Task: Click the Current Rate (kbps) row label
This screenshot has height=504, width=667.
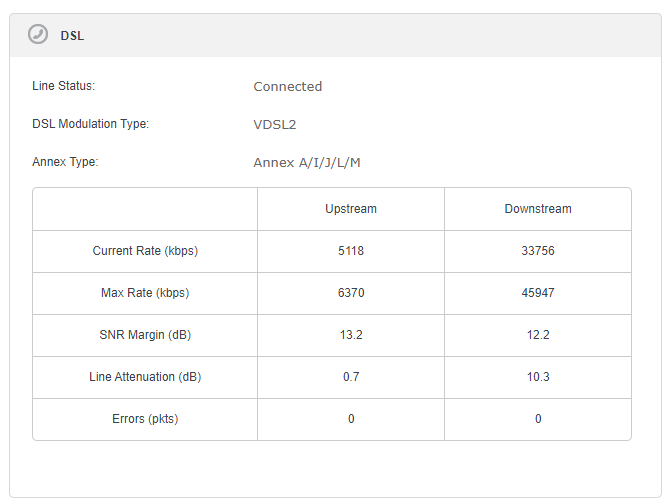Action: click(145, 251)
